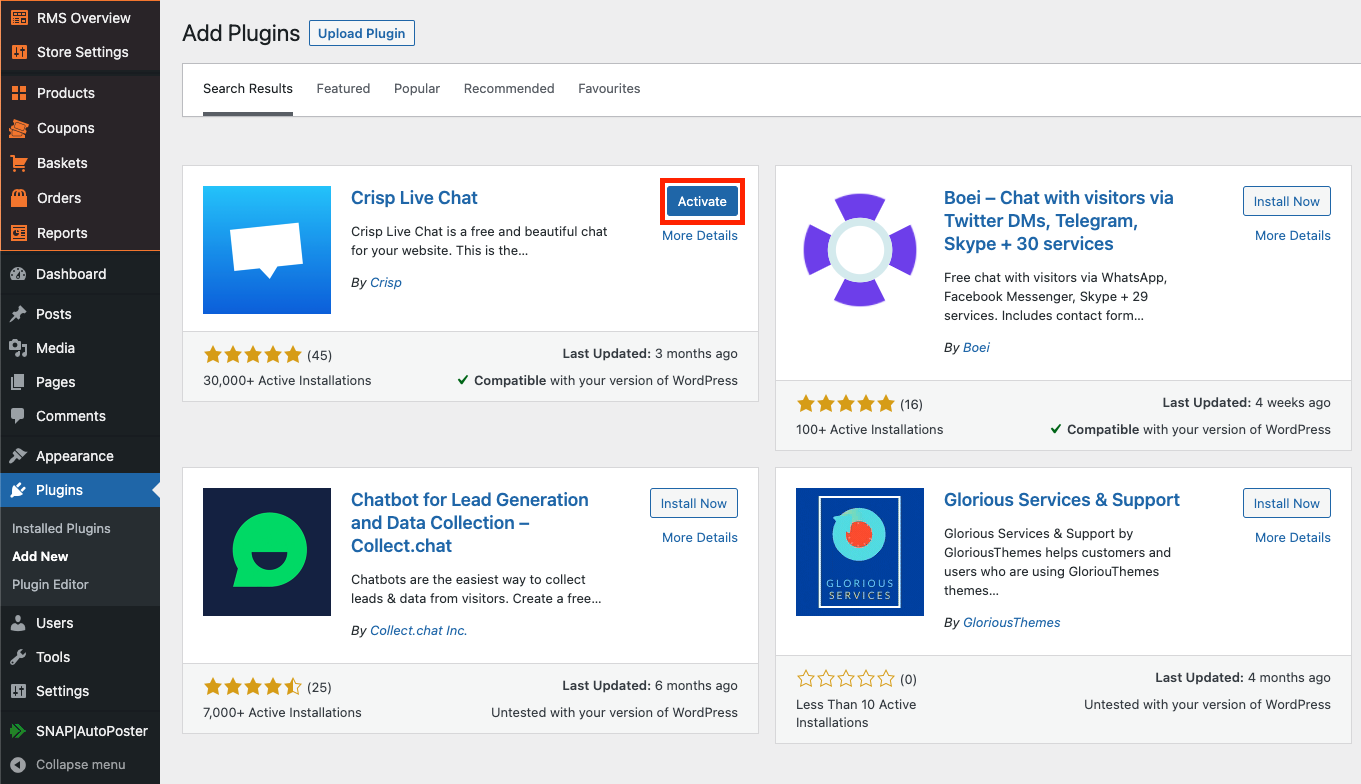The image size is (1361, 784).
Task: Open the Popular plugins tab
Action: 417,88
